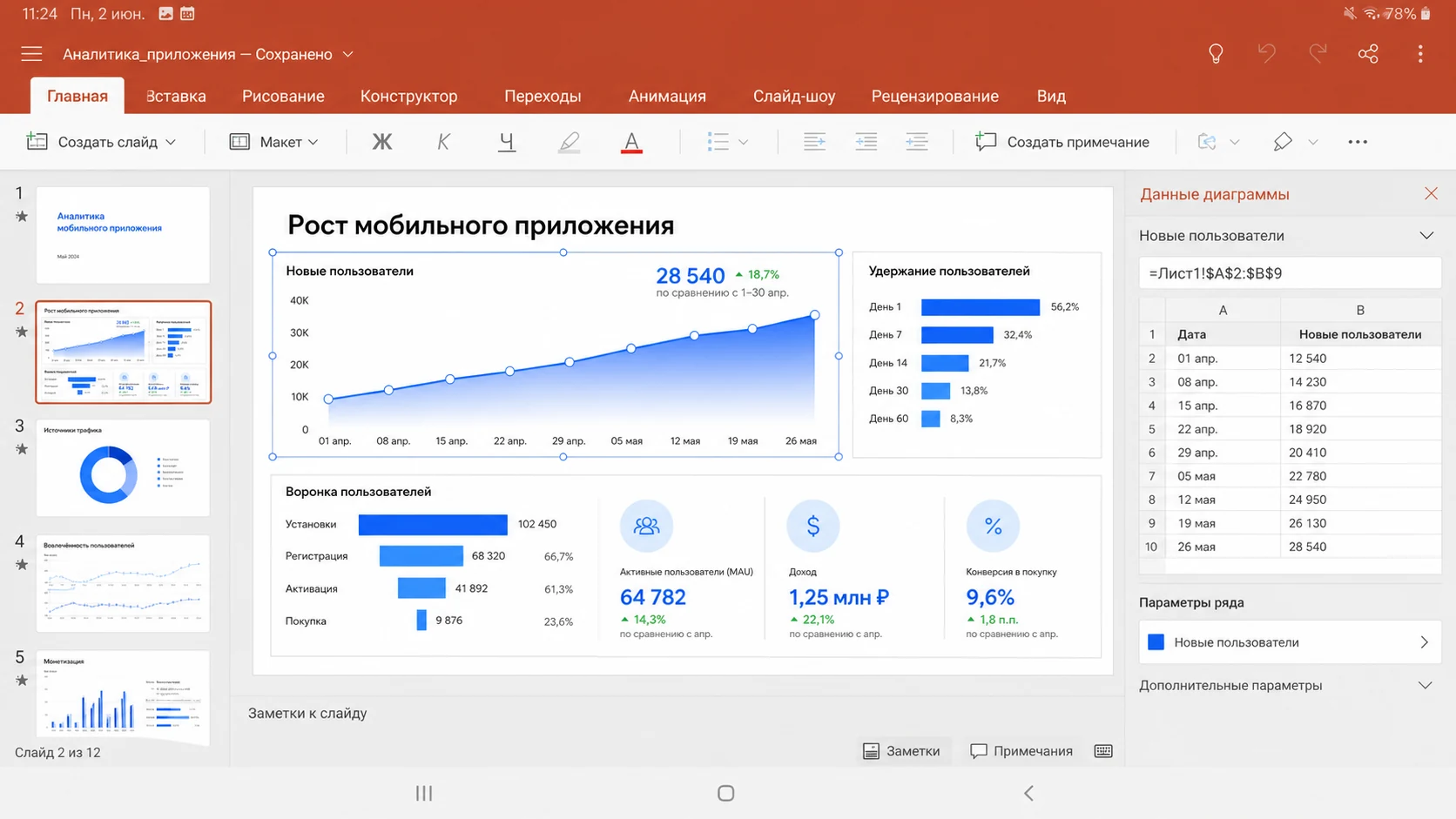The height and width of the screenshot is (819, 1456).
Task: Expand the Дополнительные параметры section
Action: (1286, 685)
